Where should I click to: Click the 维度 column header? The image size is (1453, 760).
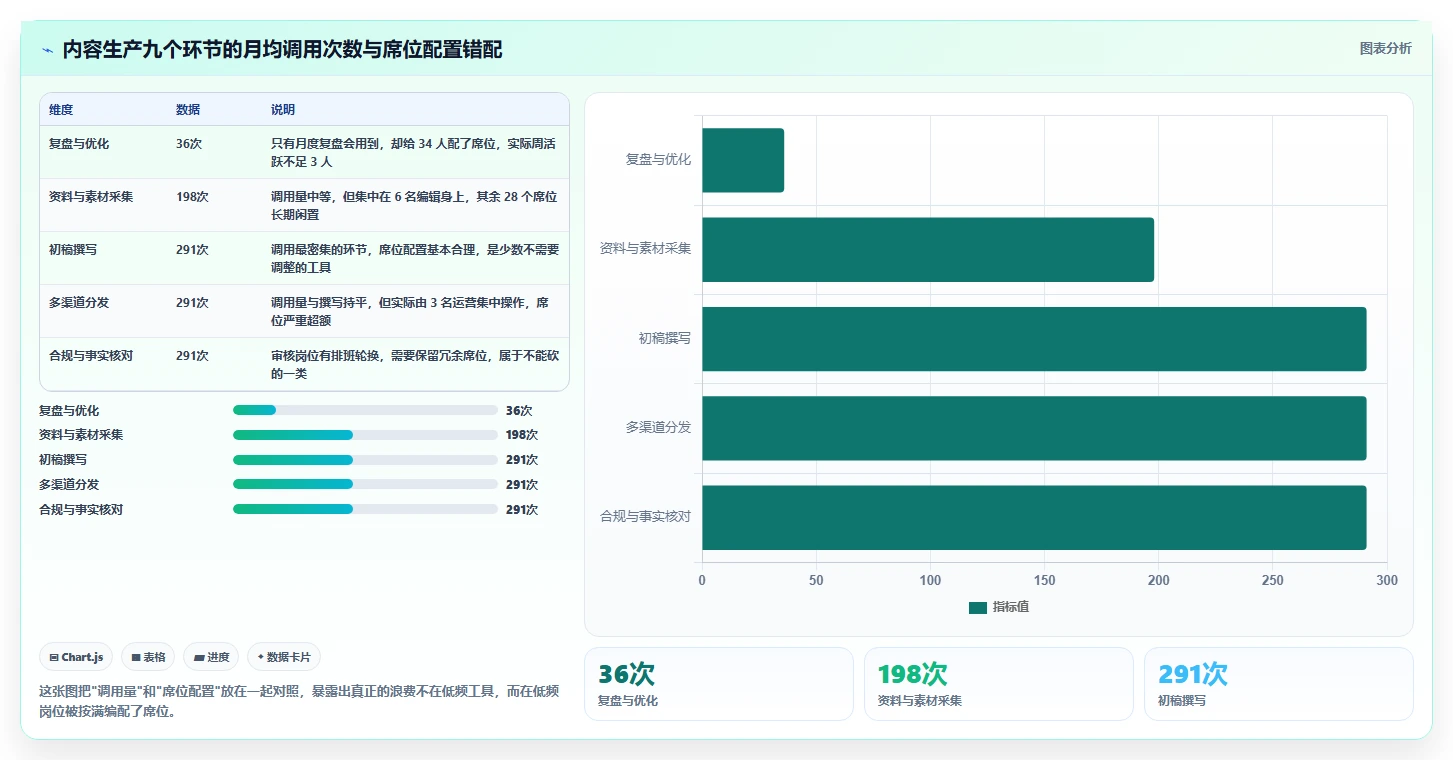(61, 110)
